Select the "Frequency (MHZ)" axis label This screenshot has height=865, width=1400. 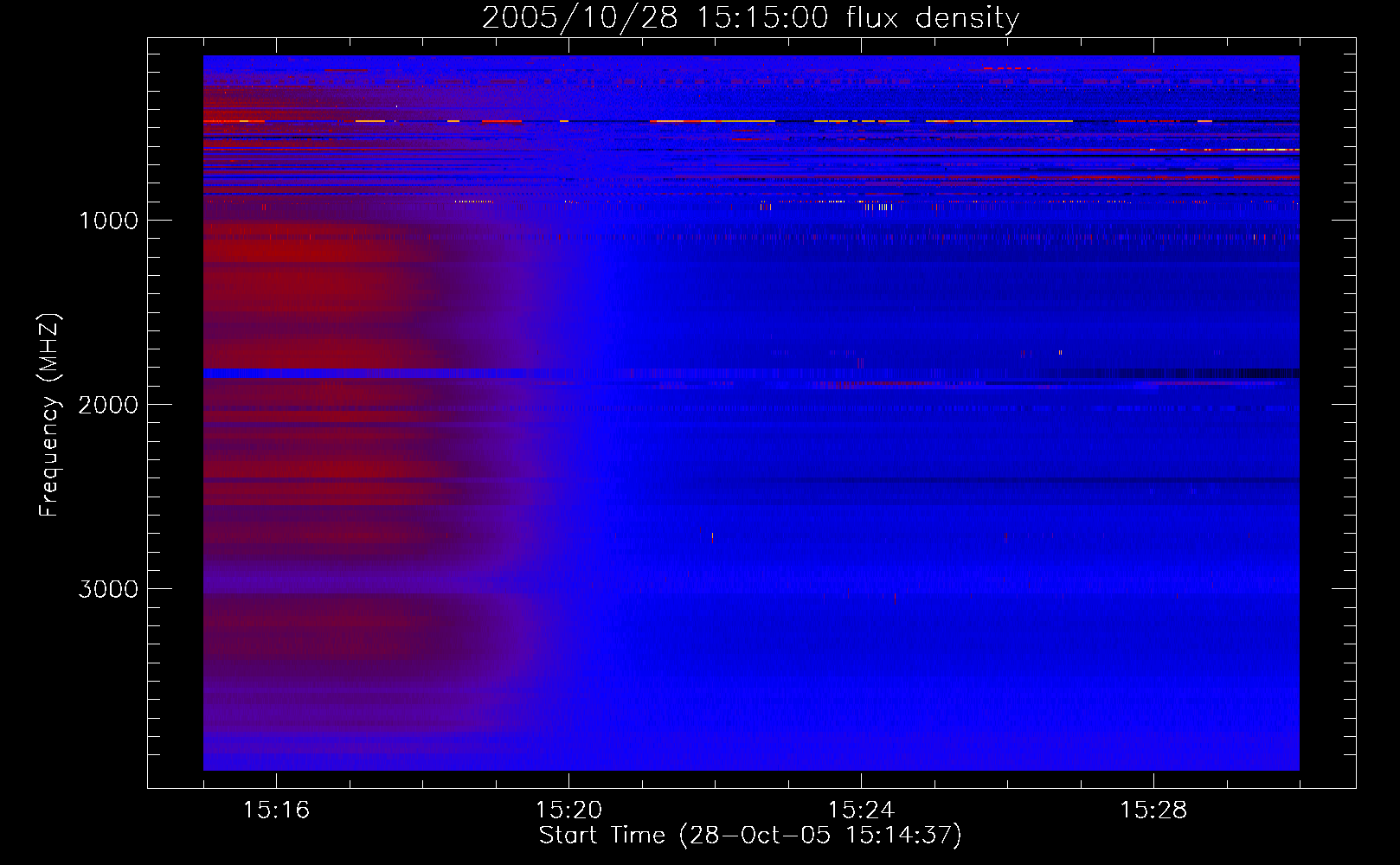[x=49, y=415]
